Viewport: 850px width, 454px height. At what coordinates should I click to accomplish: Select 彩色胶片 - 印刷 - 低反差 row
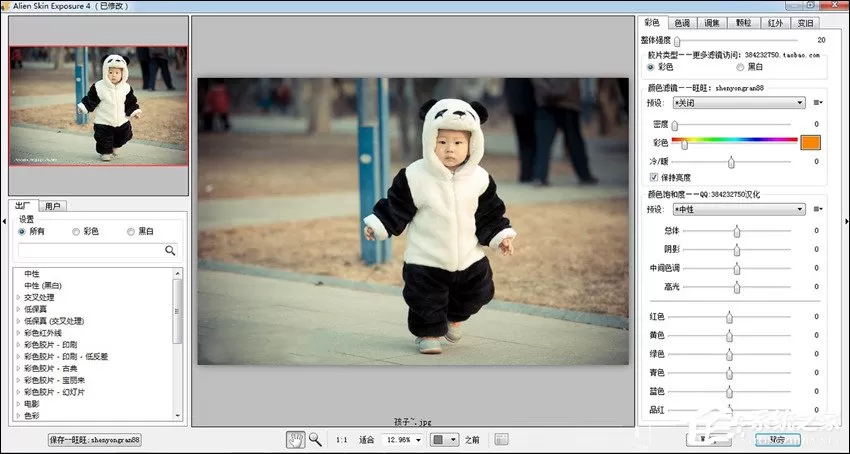[x=66, y=356]
